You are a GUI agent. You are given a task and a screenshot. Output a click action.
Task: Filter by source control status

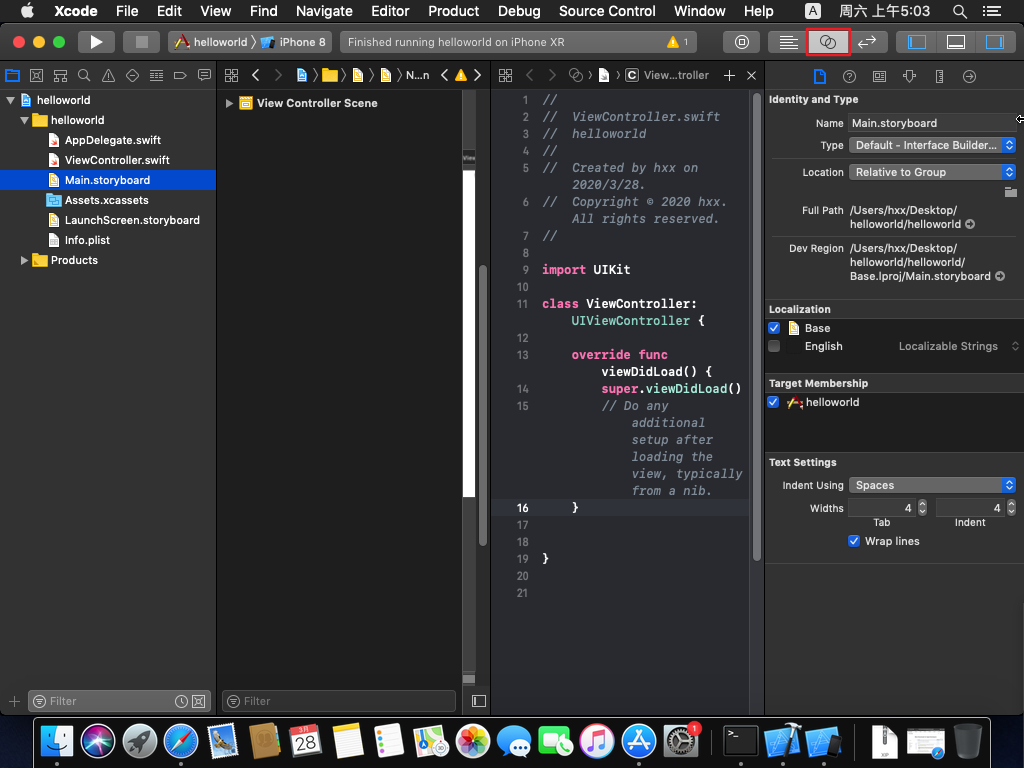click(x=199, y=701)
